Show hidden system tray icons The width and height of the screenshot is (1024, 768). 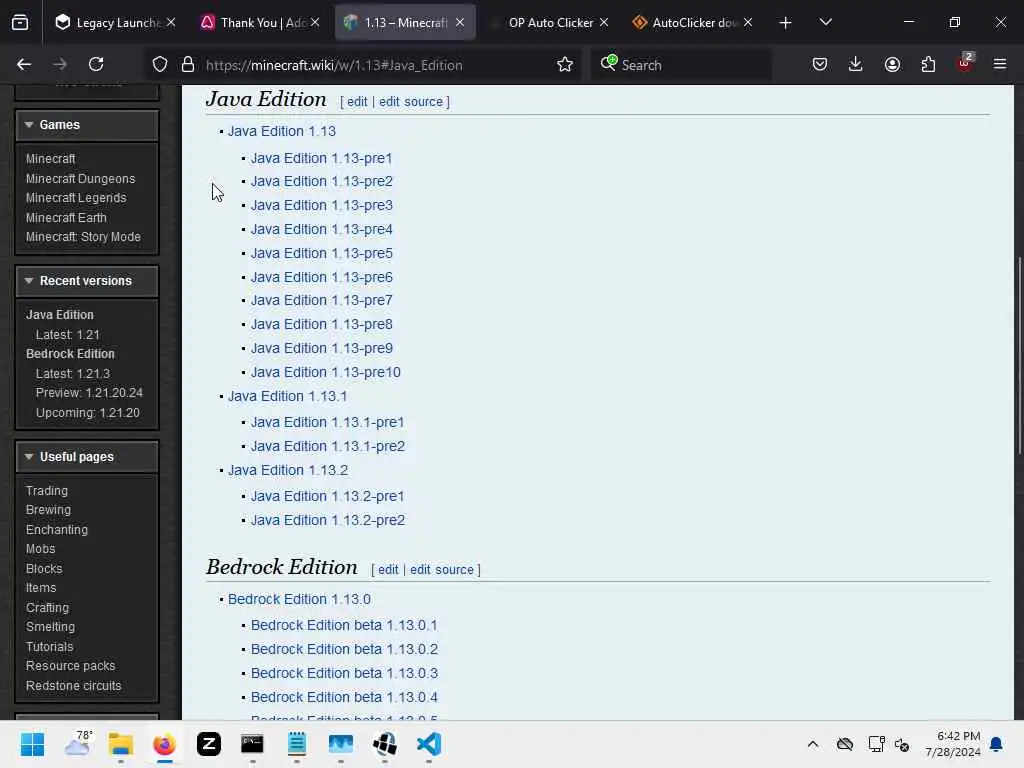[x=812, y=744]
